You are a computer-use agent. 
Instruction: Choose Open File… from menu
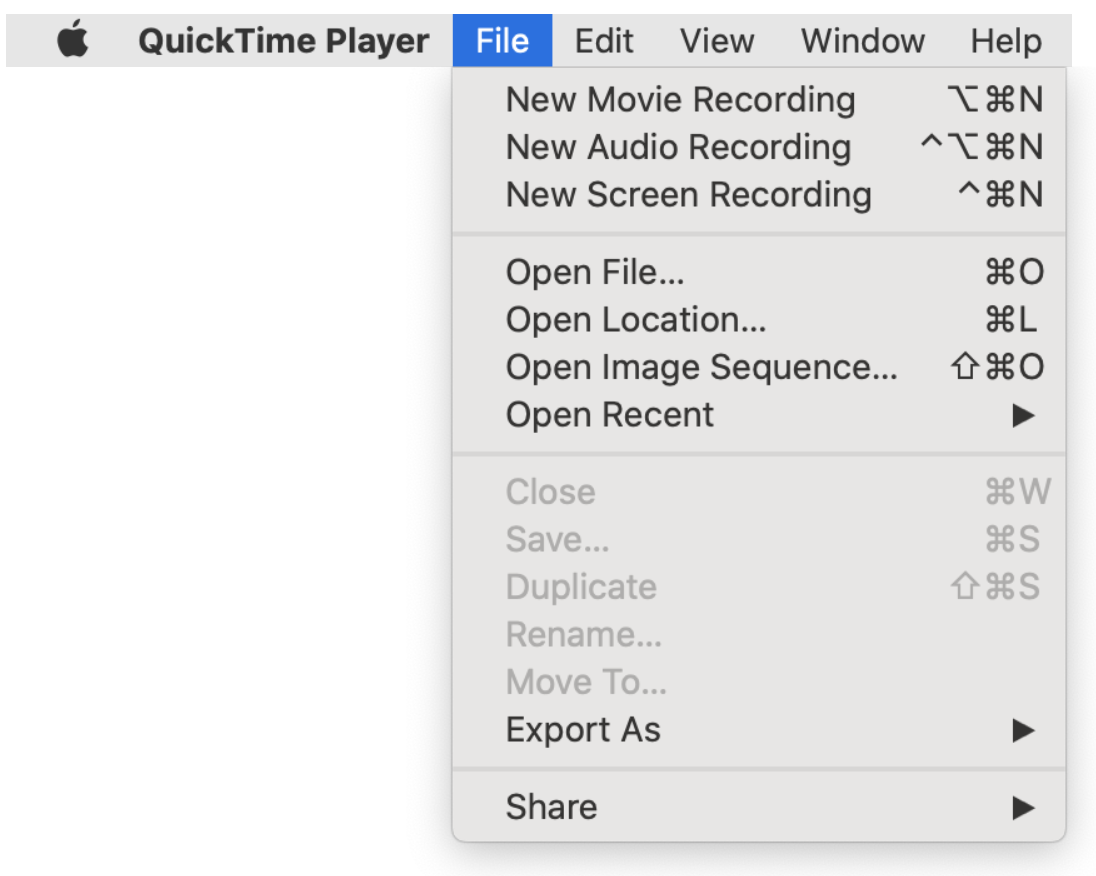[595, 272]
